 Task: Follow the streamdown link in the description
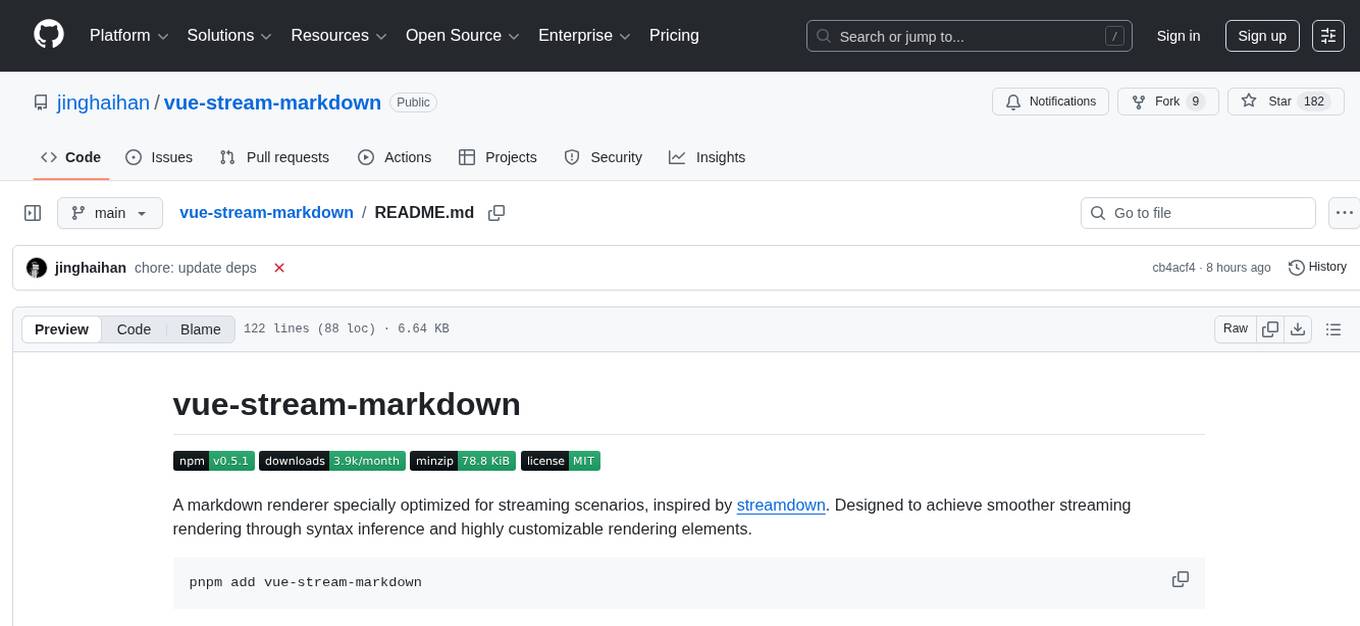tap(780, 505)
